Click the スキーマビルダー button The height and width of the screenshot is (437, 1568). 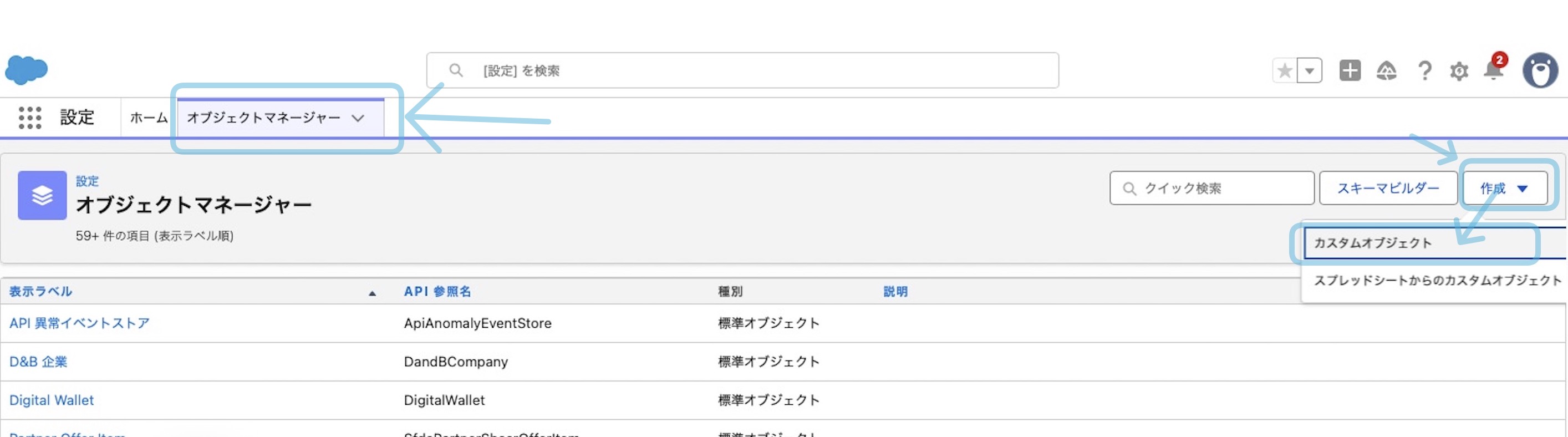click(x=1388, y=188)
